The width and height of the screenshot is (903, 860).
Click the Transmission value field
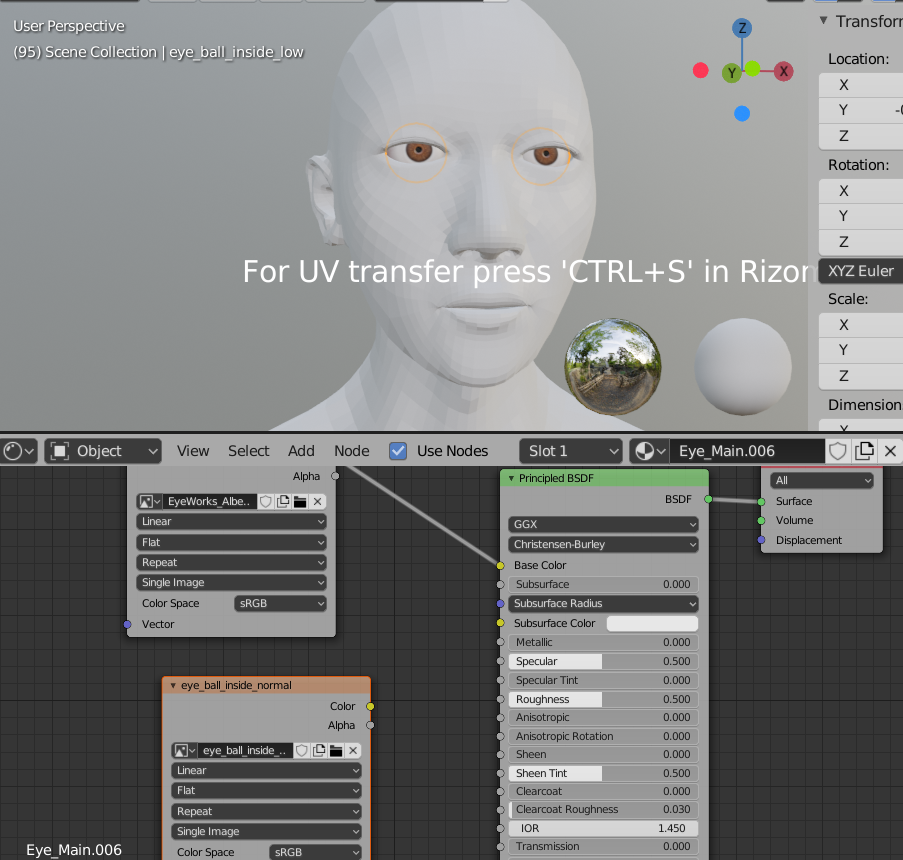pos(604,847)
